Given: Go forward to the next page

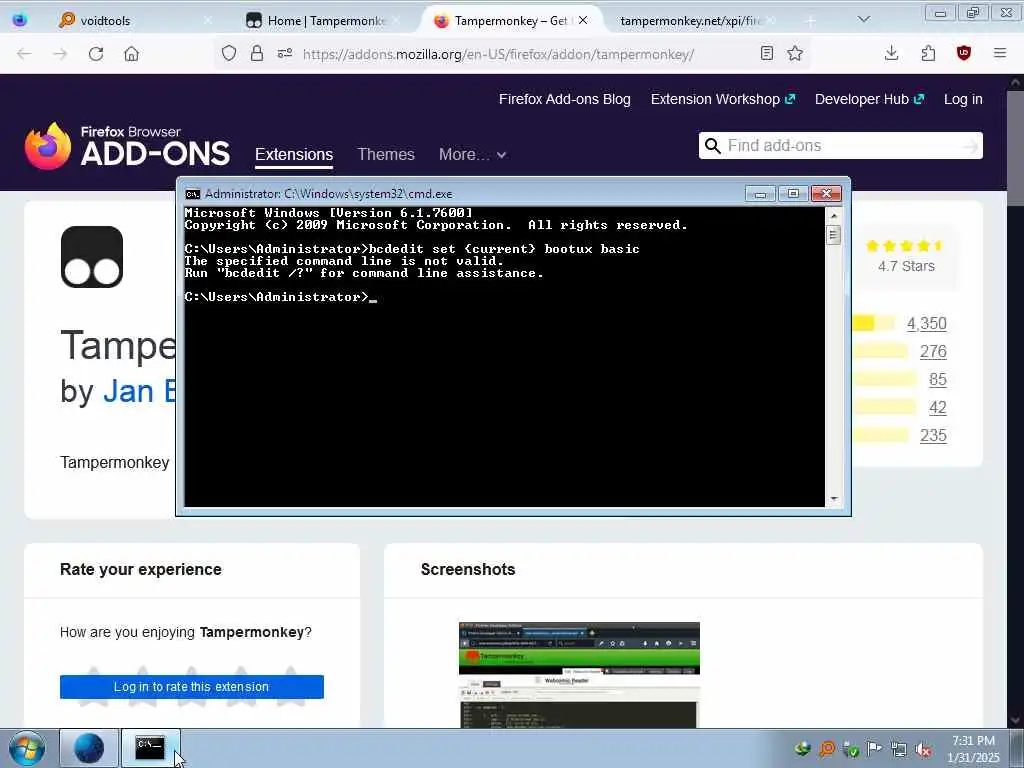Looking at the screenshot, I should pos(60,54).
